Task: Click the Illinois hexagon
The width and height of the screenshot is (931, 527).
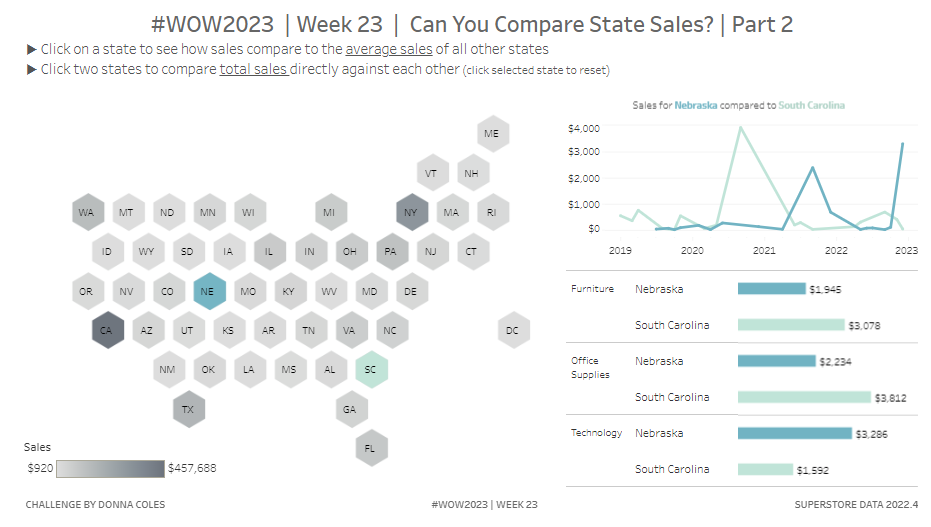Action: pyautogui.click(x=269, y=251)
